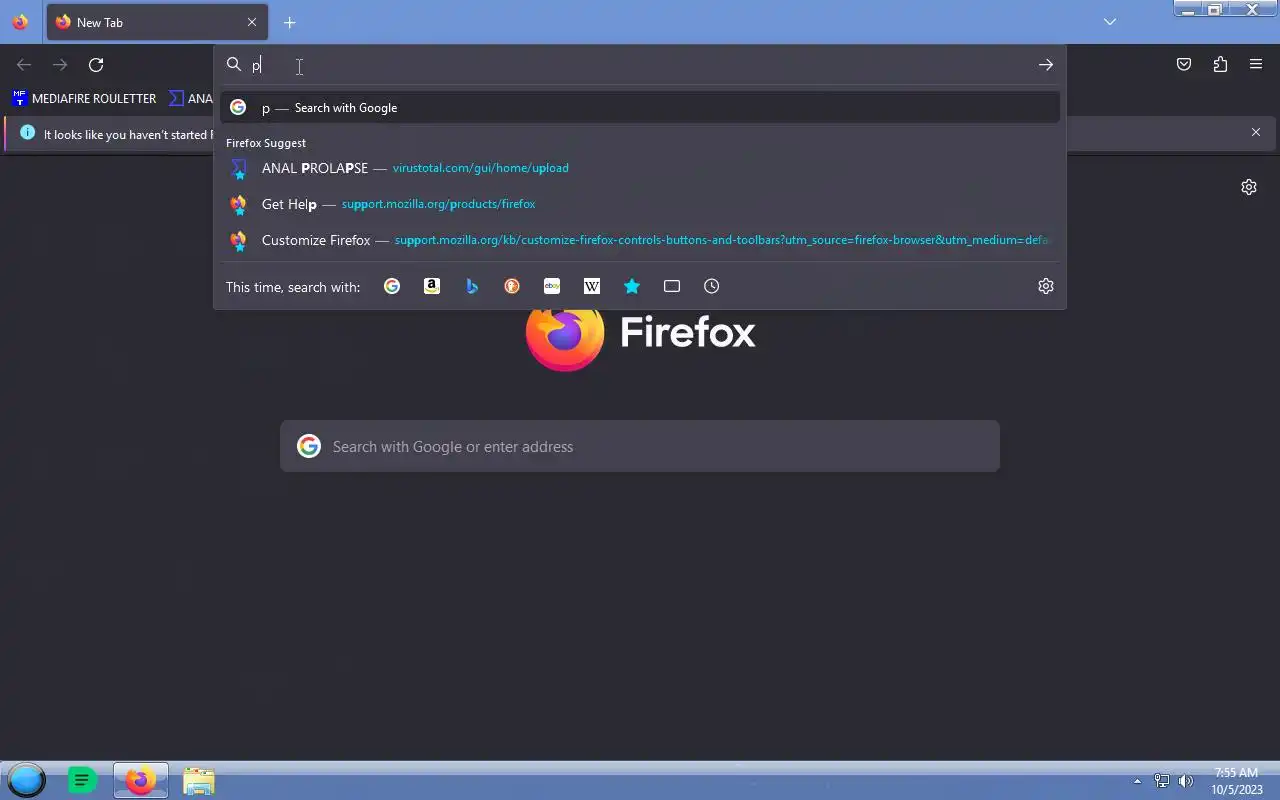This screenshot has width=1280, height=800.
Task: Click the Search with Google page field
Action: [640, 446]
